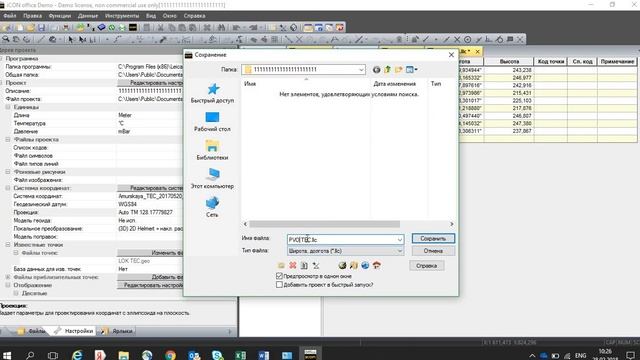This screenshot has height=360, width=640.
Task: Open the view menu icon in save dialog
Action: coord(411,70)
